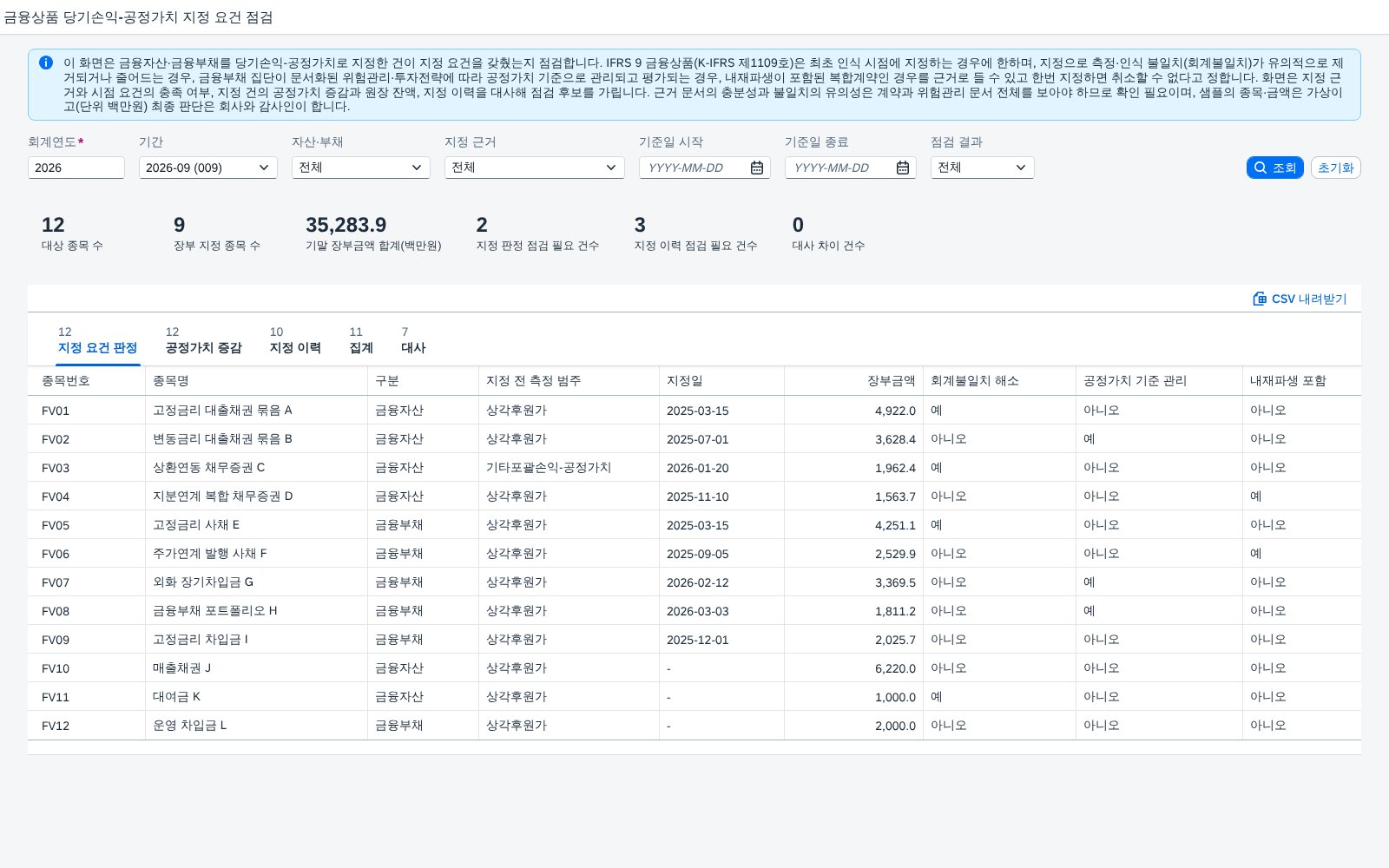Click the 회계불일치 해소 column header
Image resolution: width=1389 pixels, height=868 pixels.
click(x=1000, y=381)
